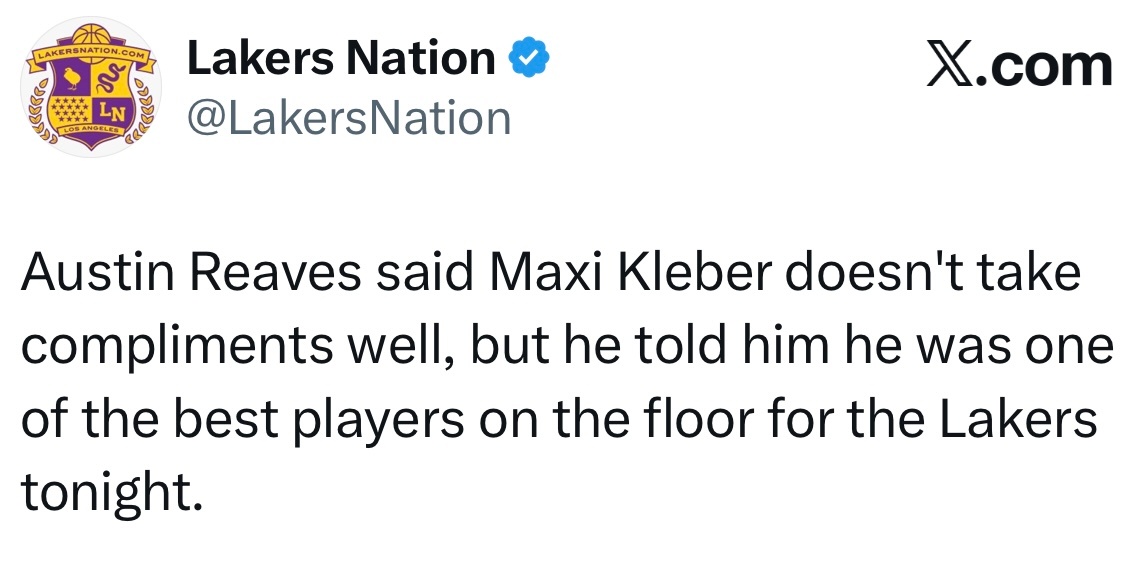
Task: Open the Lakers Nation profile avatar
Action: [91, 87]
